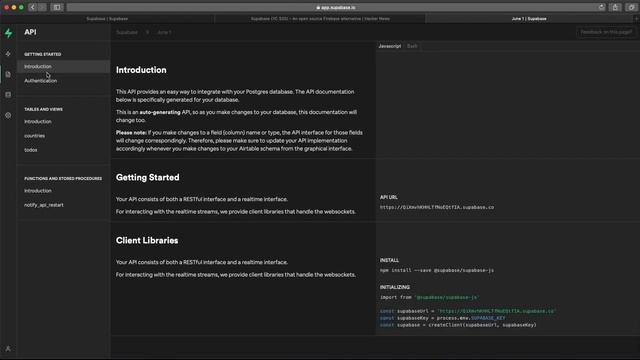Select Introduction under Getting Started
The height and width of the screenshot is (360, 640).
[63, 67]
